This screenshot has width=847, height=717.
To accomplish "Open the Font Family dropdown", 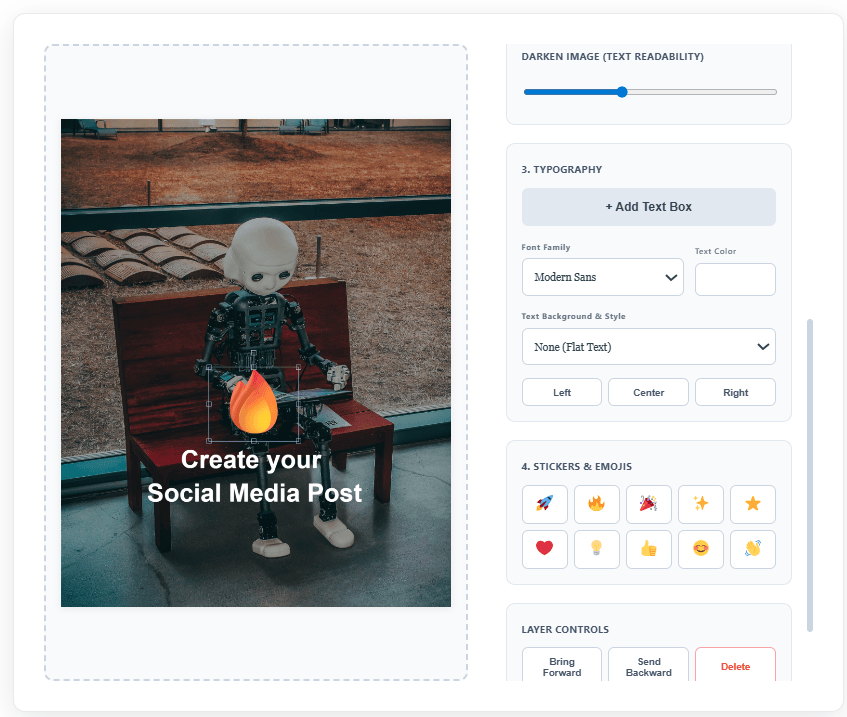I will click(x=602, y=277).
